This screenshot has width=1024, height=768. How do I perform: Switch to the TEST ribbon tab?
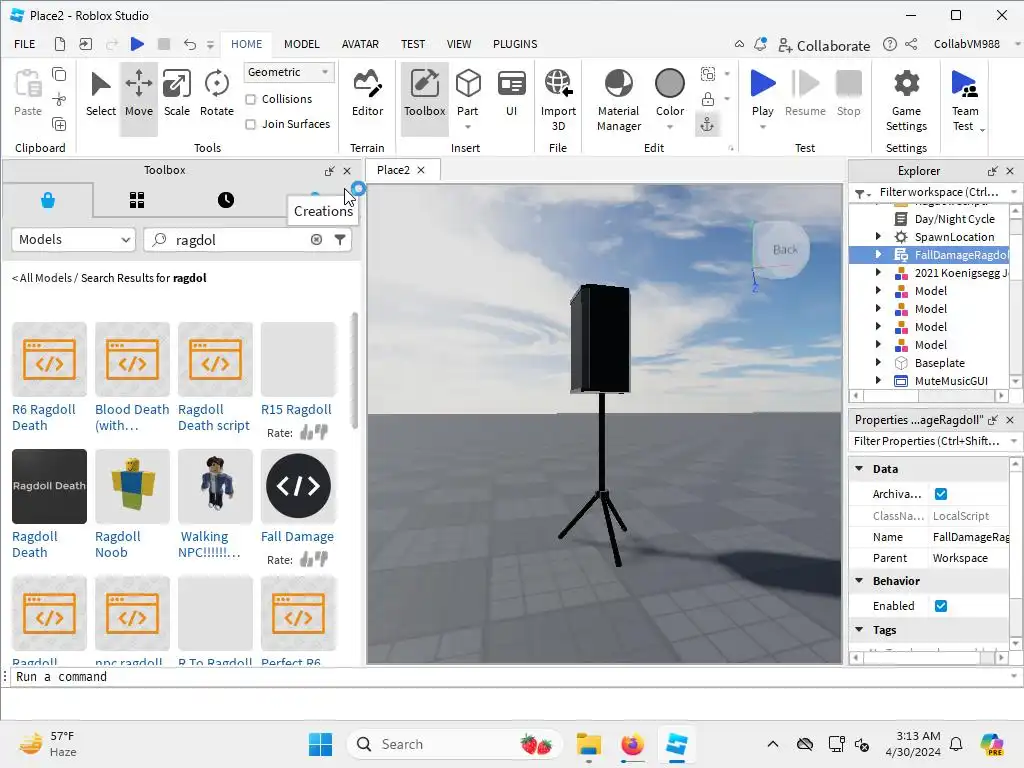pos(413,44)
